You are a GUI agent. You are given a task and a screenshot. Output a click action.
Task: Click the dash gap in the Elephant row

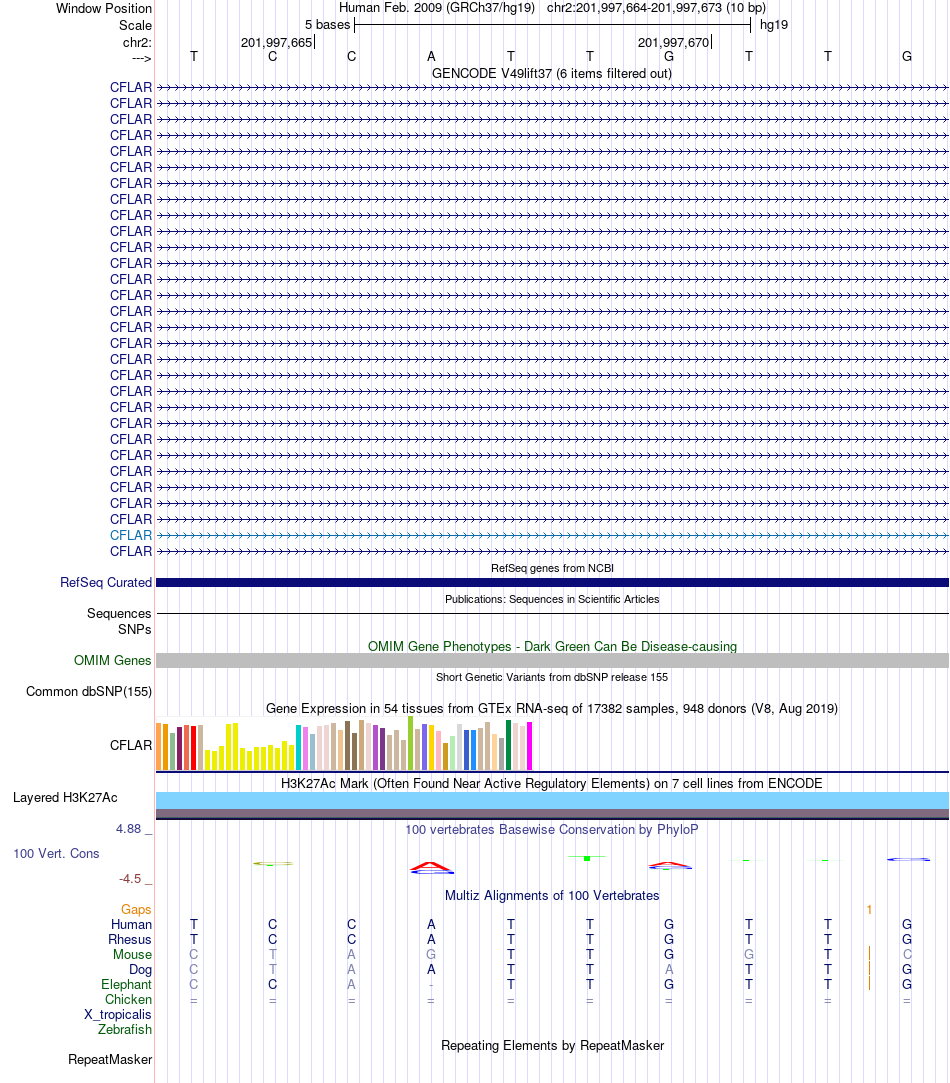431,985
